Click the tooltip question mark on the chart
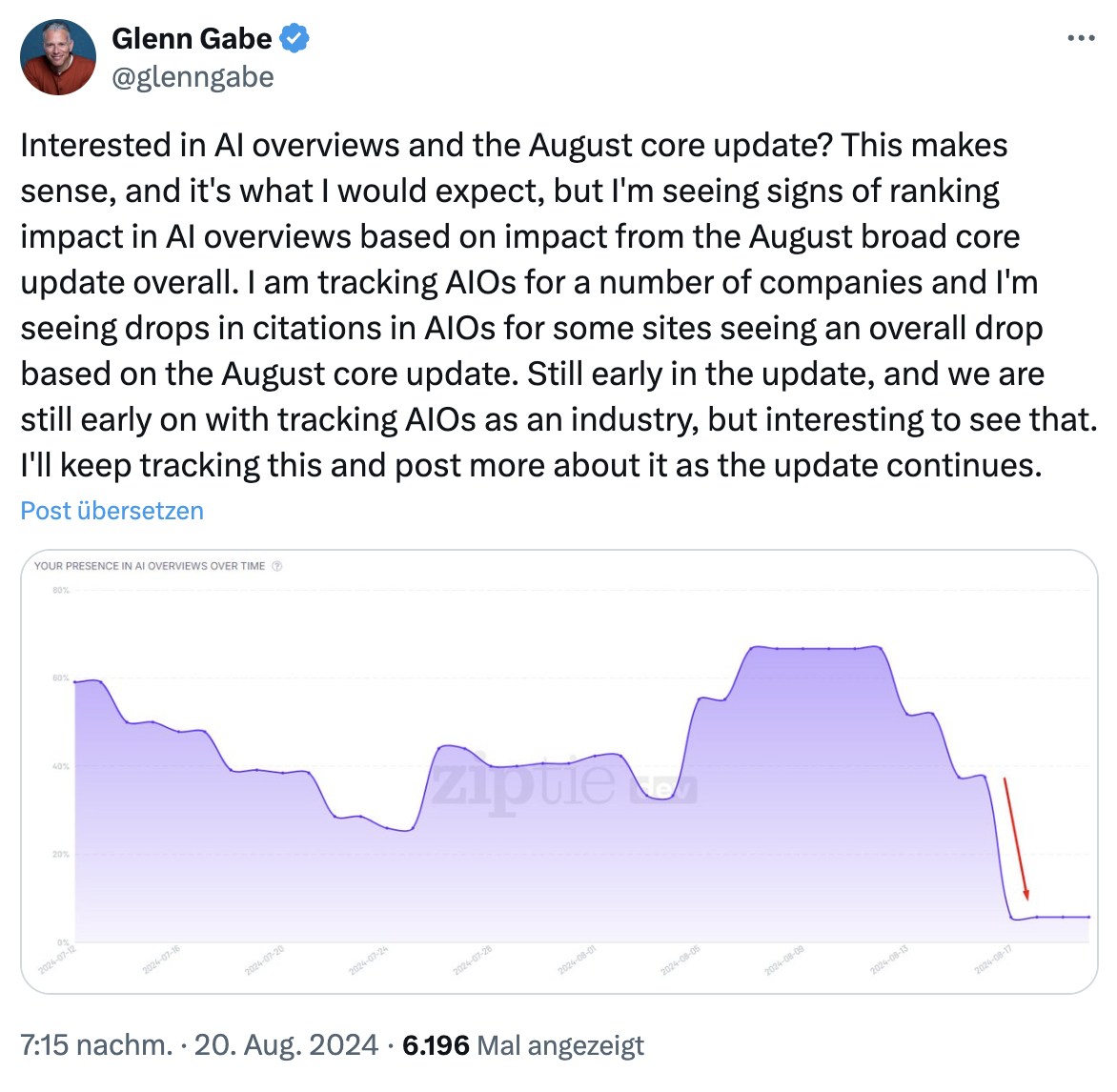Image resolution: width=1117 pixels, height=1092 pixels. 276,565
